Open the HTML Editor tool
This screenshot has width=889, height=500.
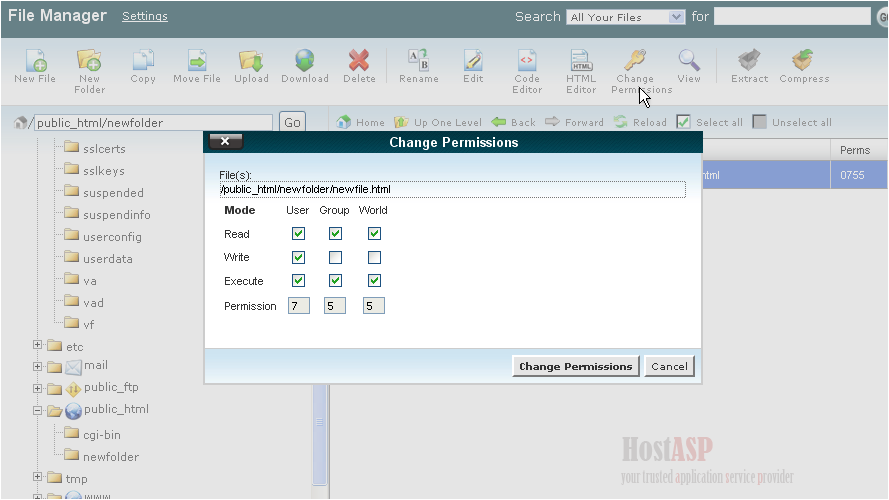coord(581,62)
